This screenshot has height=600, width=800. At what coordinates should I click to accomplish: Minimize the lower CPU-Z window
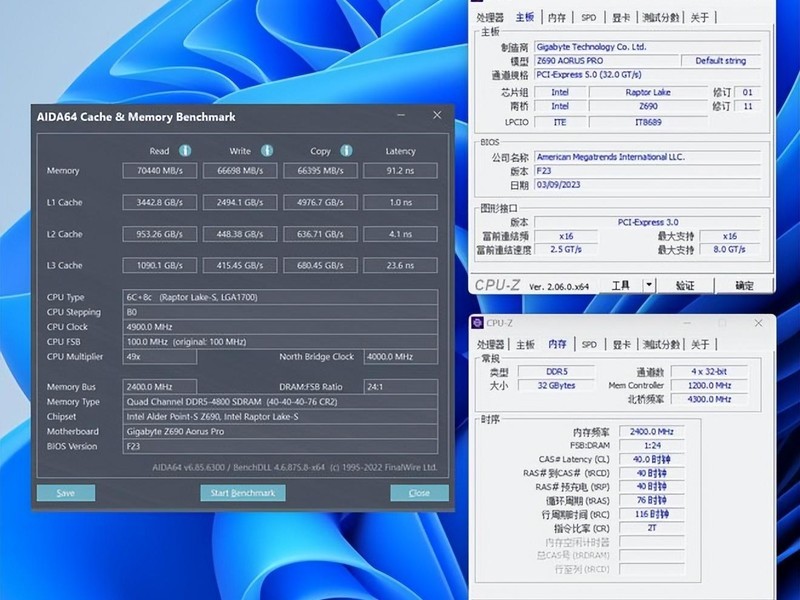pyautogui.click(x=687, y=323)
